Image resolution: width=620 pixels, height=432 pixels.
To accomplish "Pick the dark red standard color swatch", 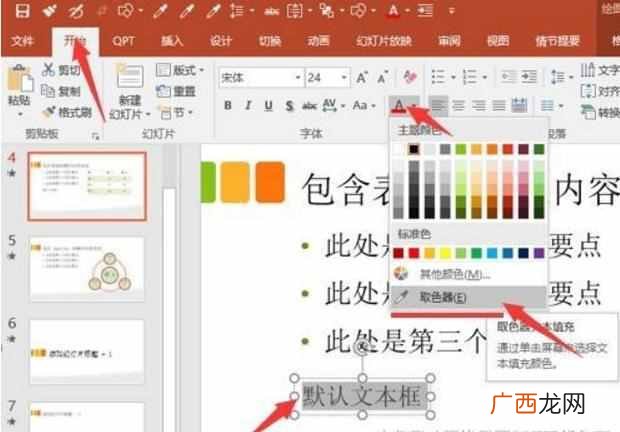I will pos(398,253).
